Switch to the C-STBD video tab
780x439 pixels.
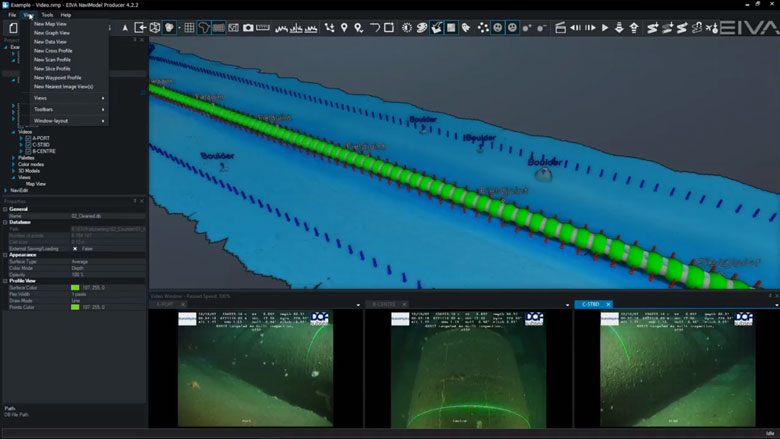(x=593, y=304)
